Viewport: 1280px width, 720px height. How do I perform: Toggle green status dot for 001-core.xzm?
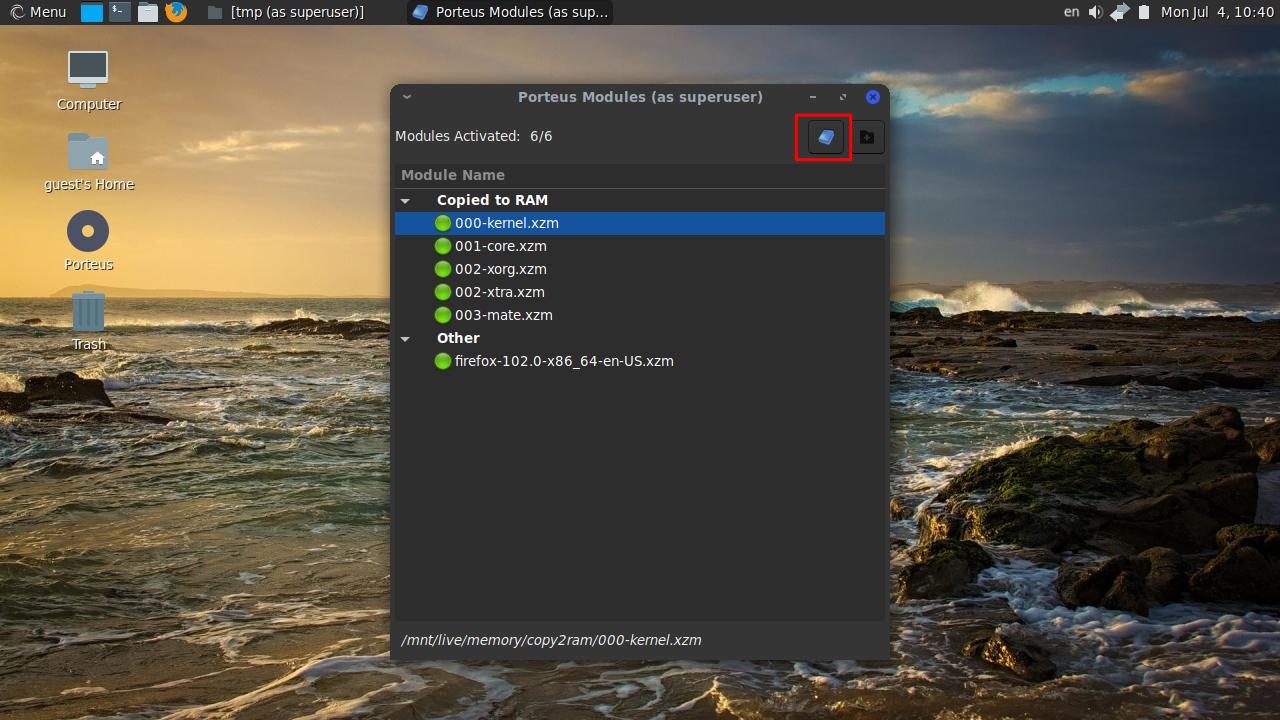(443, 246)
